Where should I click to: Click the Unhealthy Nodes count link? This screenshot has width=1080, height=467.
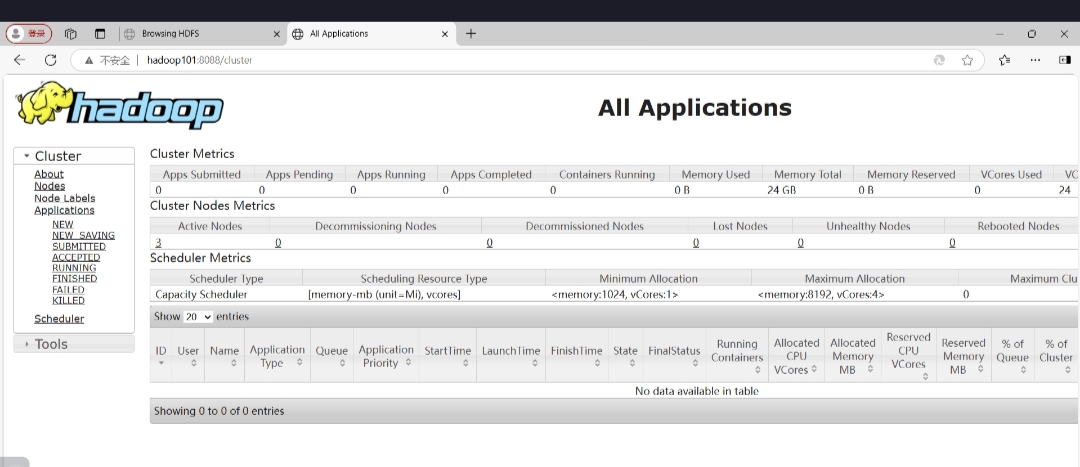coord(800,242)
